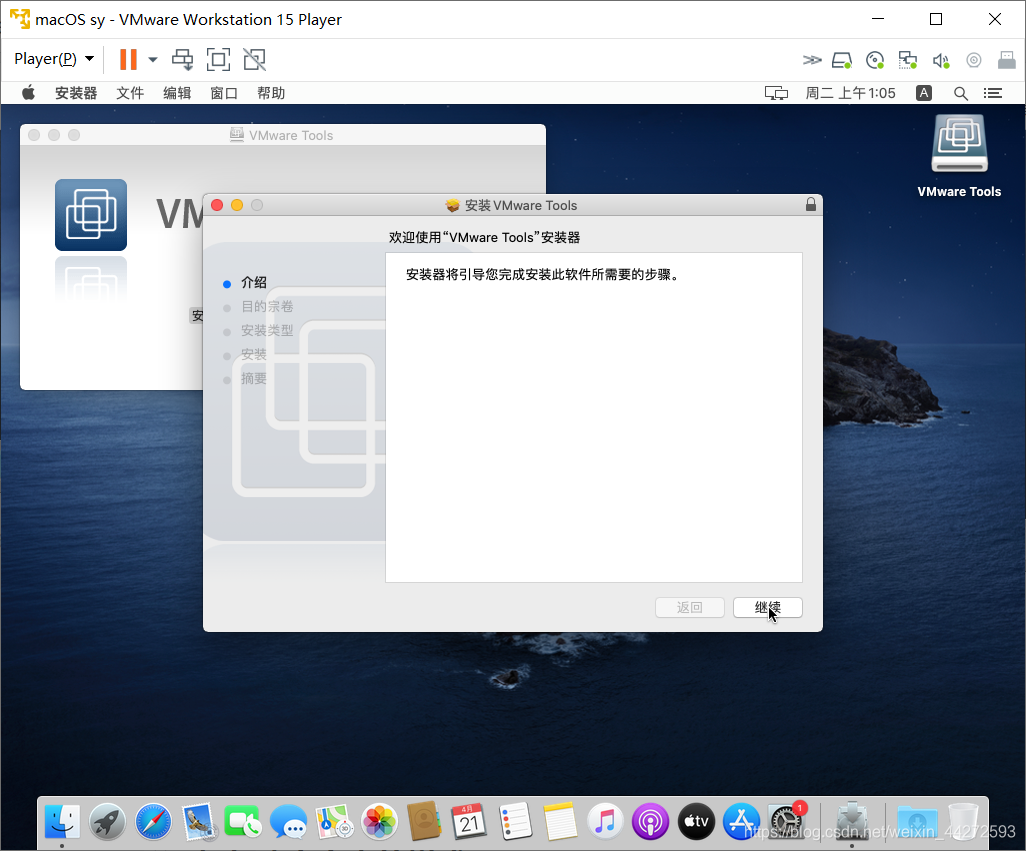Image resolution: width=1026 pixels, height=851 pixels.
Task: Open the power options dropdown arrow
Action: (153, 60)
